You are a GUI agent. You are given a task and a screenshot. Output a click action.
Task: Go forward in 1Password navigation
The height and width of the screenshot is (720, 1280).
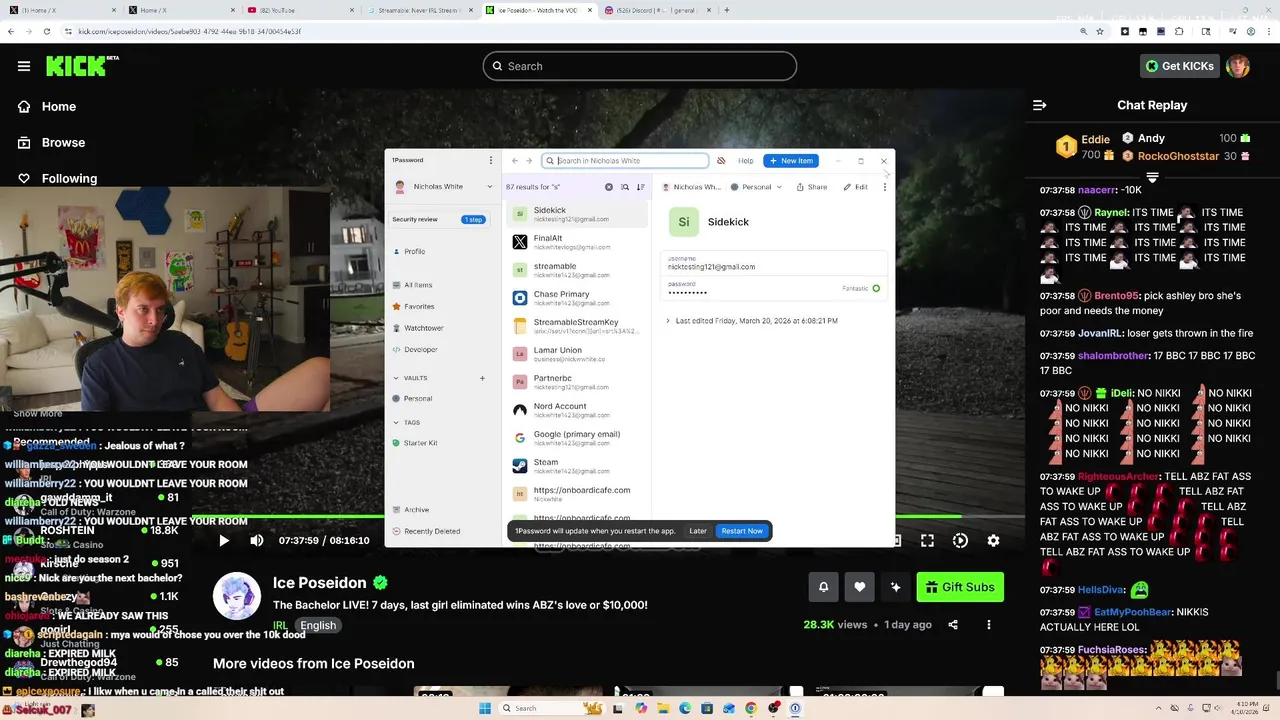pos(529,160)
